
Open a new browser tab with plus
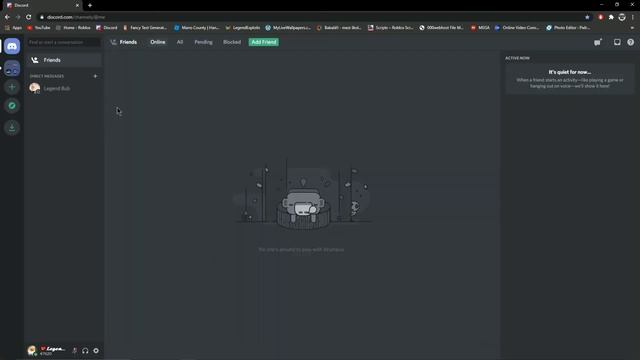pyautogui.click(x=90, y=5)
